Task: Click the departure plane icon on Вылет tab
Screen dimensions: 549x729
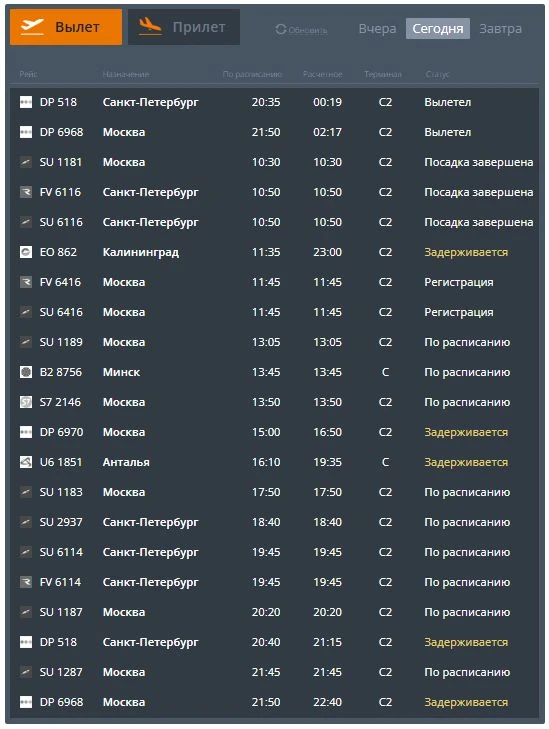Action: pos(33,27)
